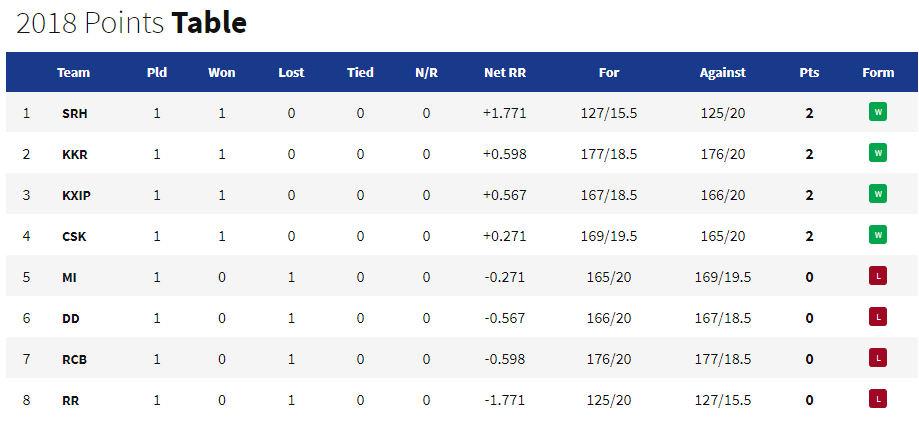The image size is (919, 437).
Task: Select the MI team name
Action: pyautogui.click(x=69, y=278)
